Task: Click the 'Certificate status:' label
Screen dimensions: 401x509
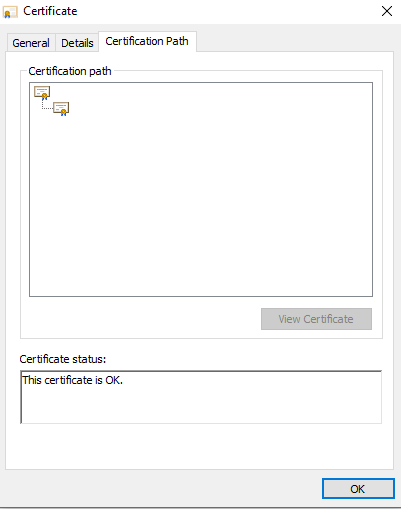Action: coord(63,359)
